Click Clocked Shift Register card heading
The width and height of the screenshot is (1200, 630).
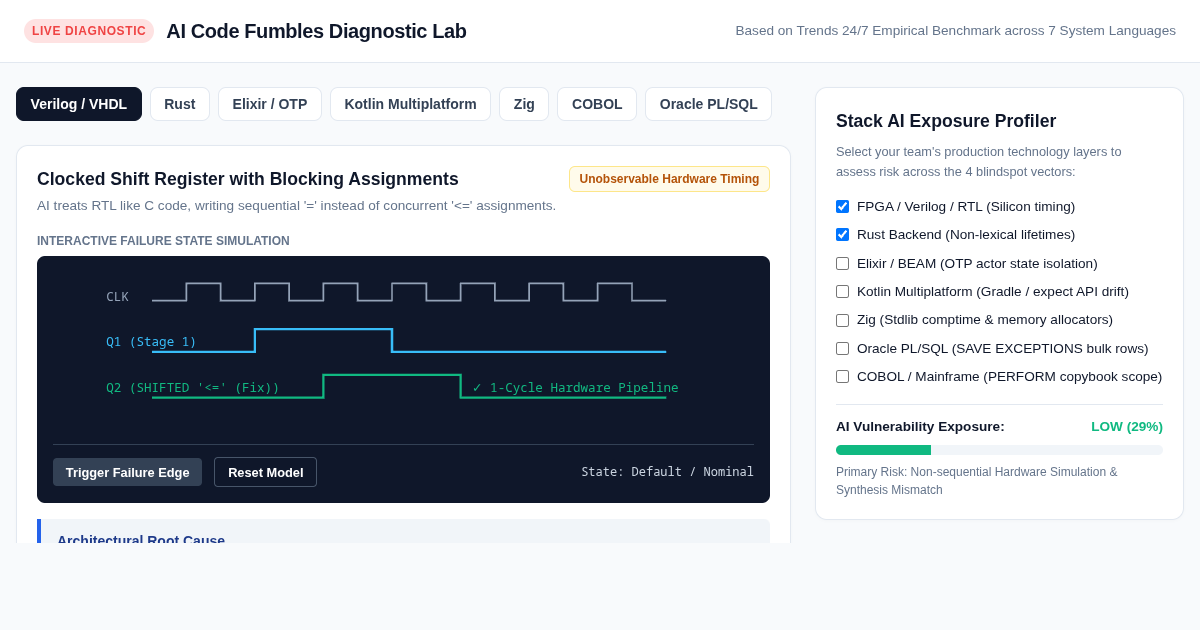click(248, 179)
